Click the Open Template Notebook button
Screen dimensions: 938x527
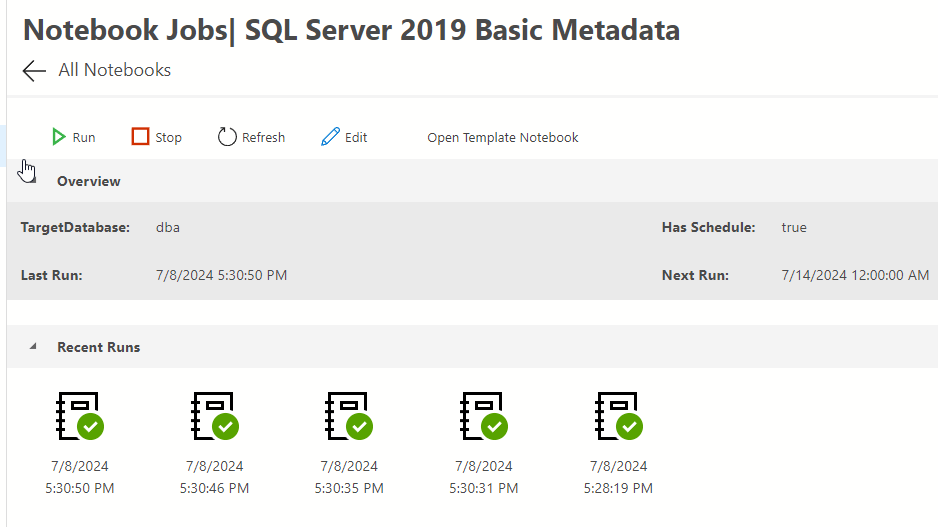pyautogui.click(x=503, y=138)
